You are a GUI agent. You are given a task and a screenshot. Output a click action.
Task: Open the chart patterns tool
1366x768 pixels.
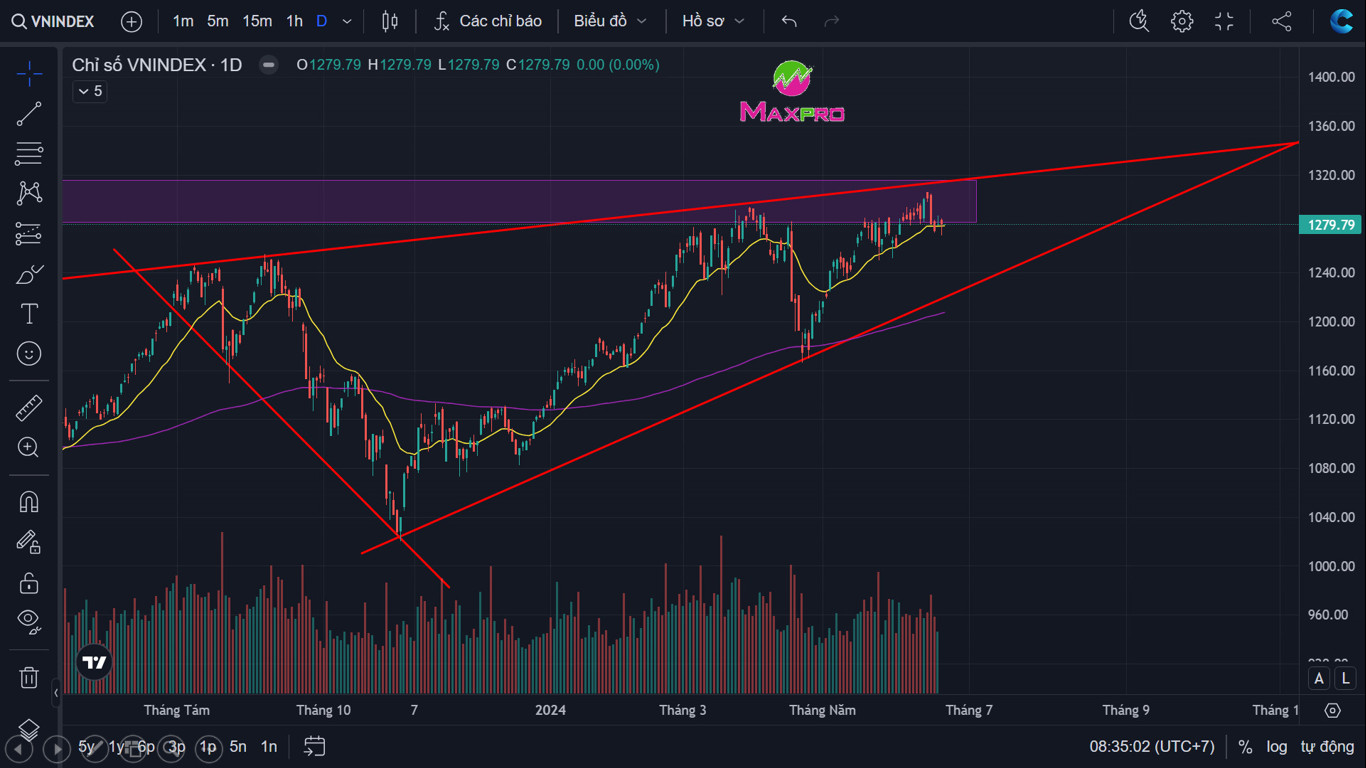(x=29, y=193)
